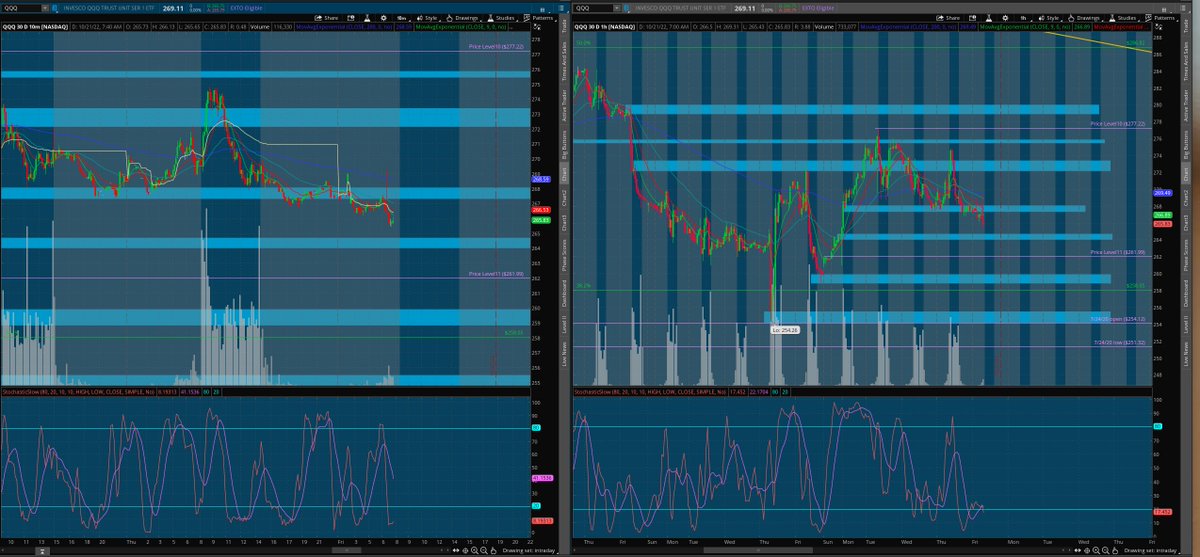
Task: Click pan arrows icon below left chart
Action: click(456, 550)
